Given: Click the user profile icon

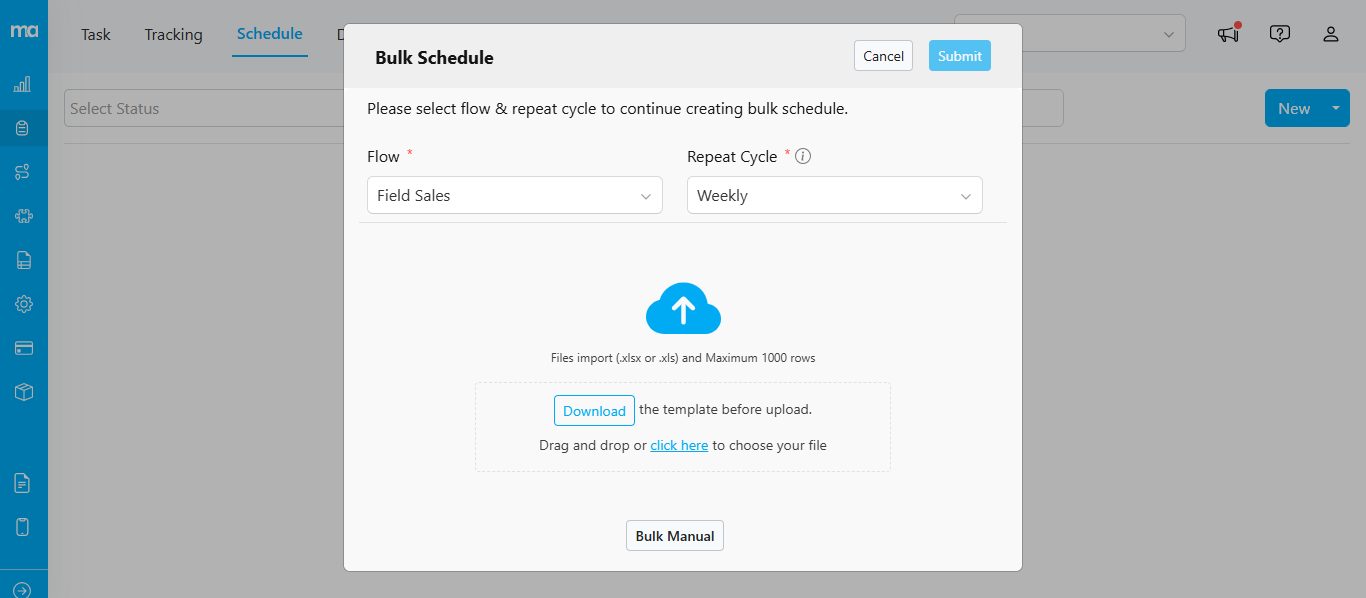Looking at the screenshot, I should pos(1330,34).
